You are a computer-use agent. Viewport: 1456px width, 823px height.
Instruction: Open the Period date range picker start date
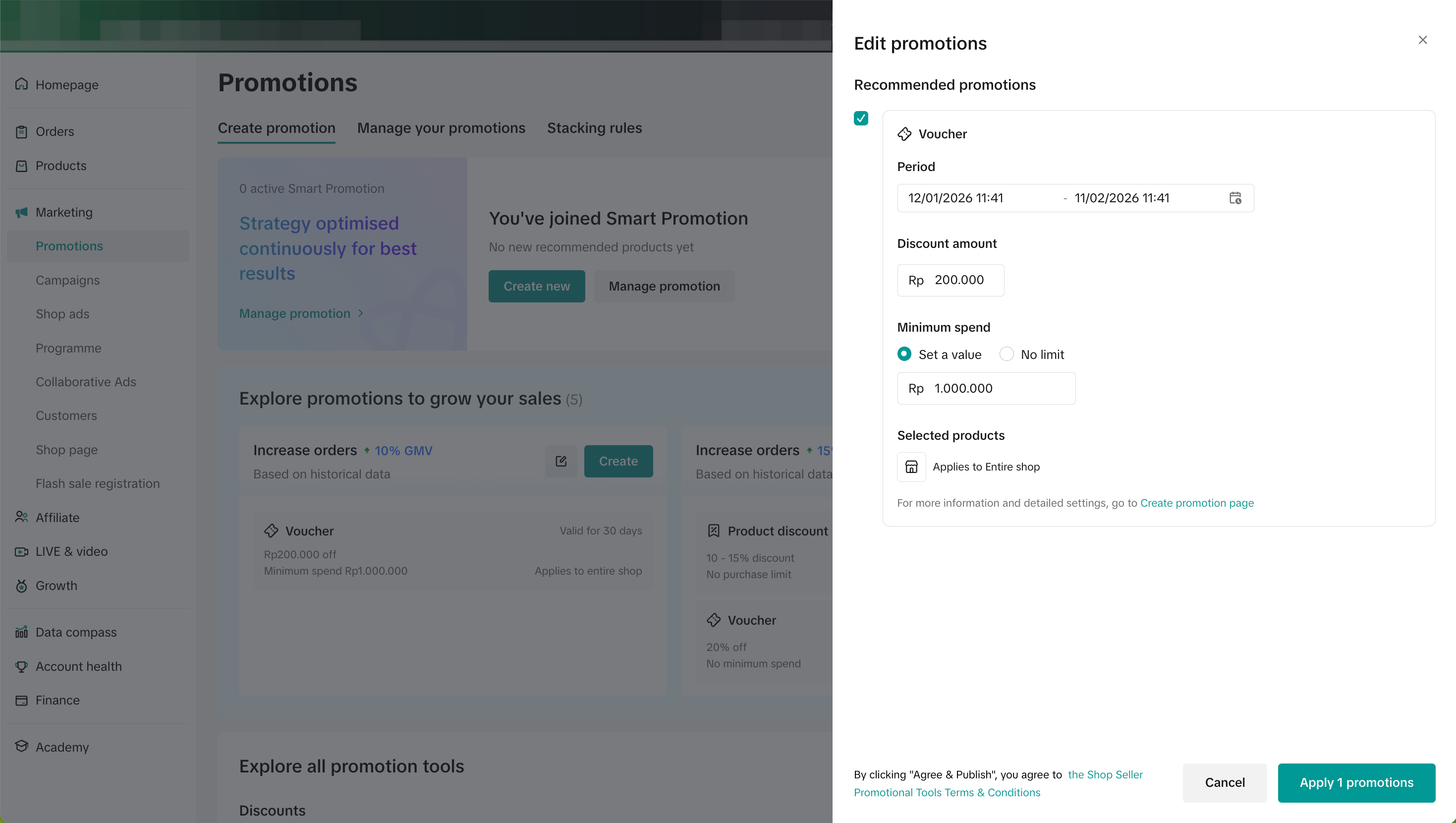tap(955, 198)
